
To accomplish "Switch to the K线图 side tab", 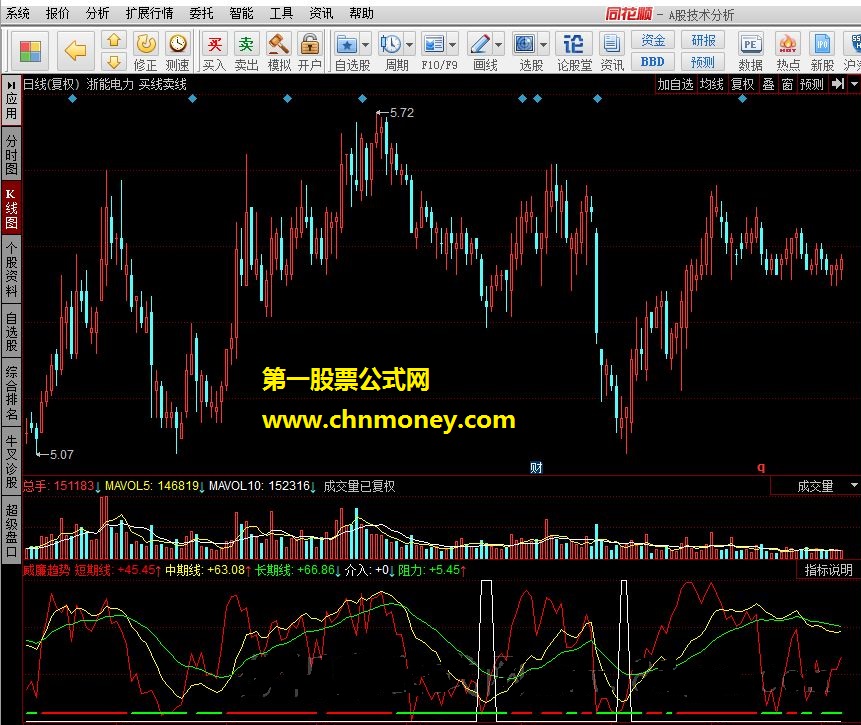I will [x=11, y=209].
